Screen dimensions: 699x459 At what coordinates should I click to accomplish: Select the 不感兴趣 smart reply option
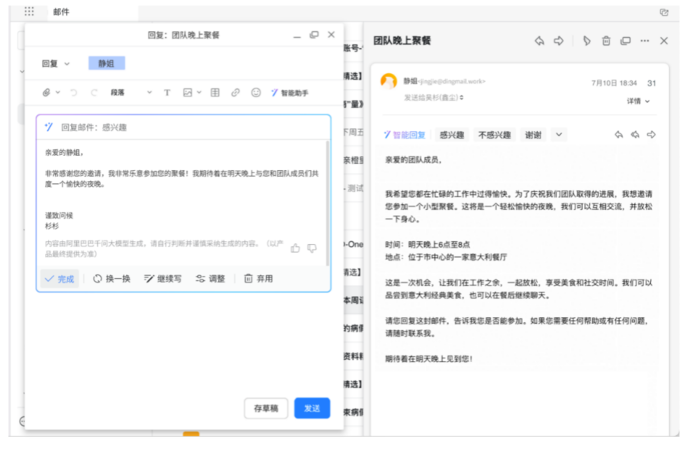pyautogui.click(x=494, y=134)
